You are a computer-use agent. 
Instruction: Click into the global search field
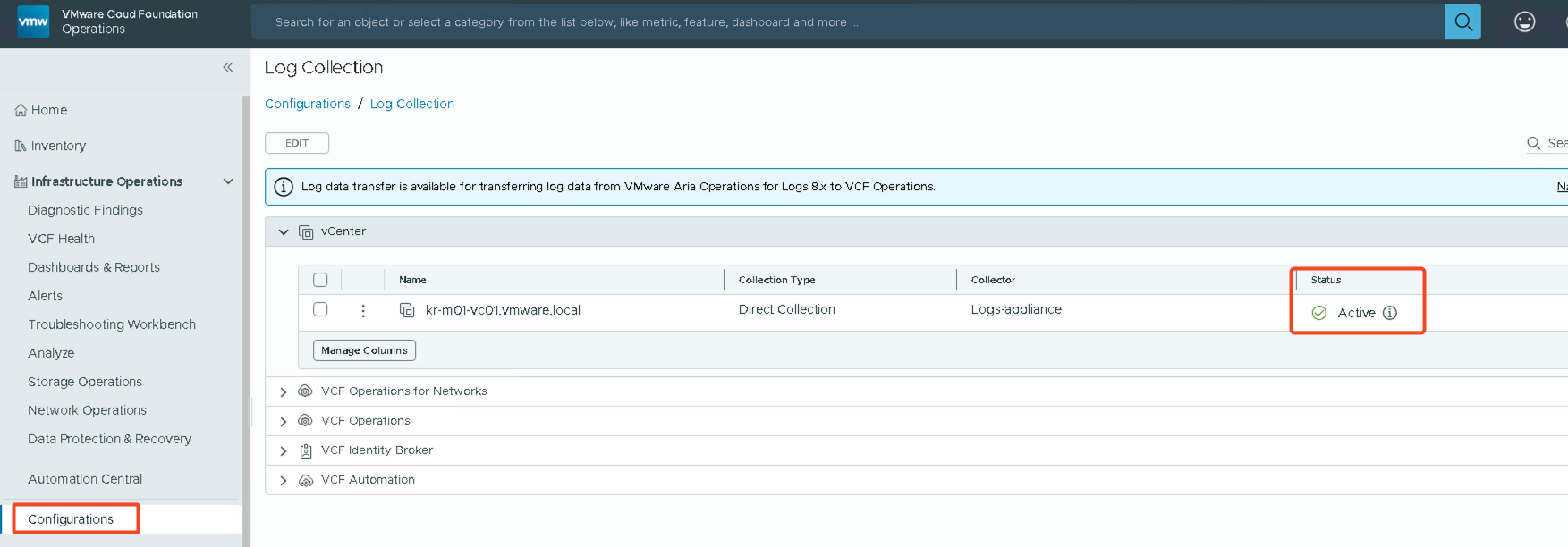coord(841,22)
